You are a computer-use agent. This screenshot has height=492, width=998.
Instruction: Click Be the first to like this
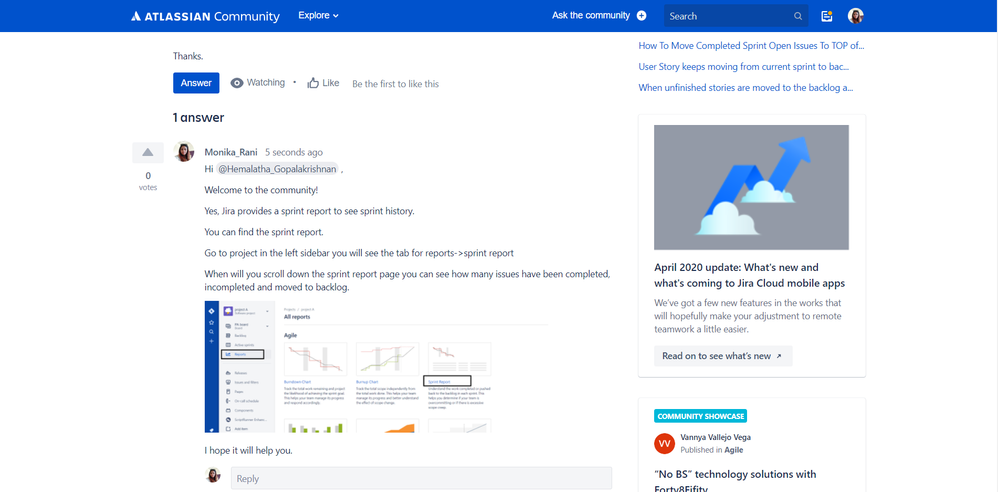click(x=395, y=83)
